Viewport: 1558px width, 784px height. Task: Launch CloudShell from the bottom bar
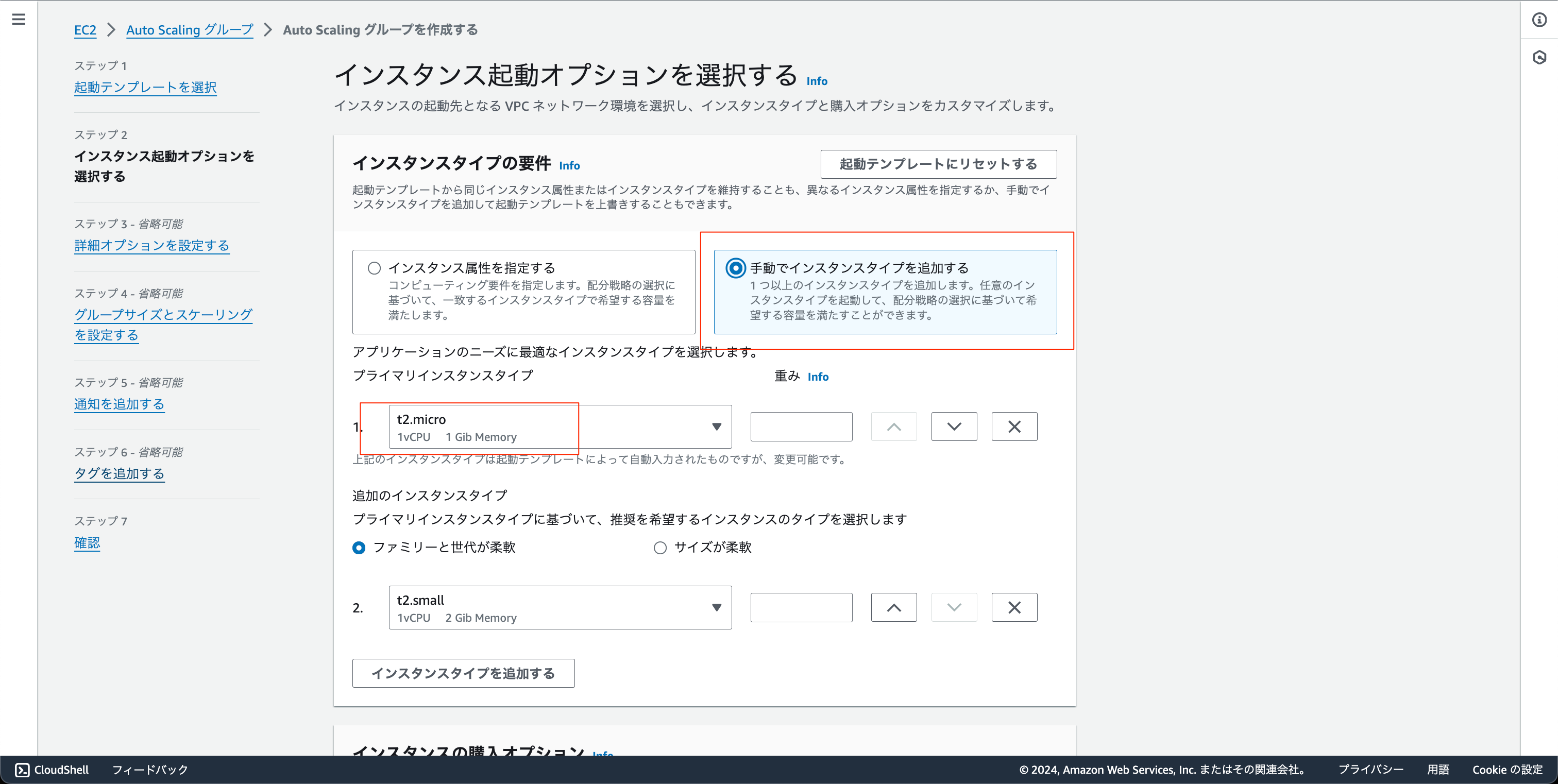[53, 769]
